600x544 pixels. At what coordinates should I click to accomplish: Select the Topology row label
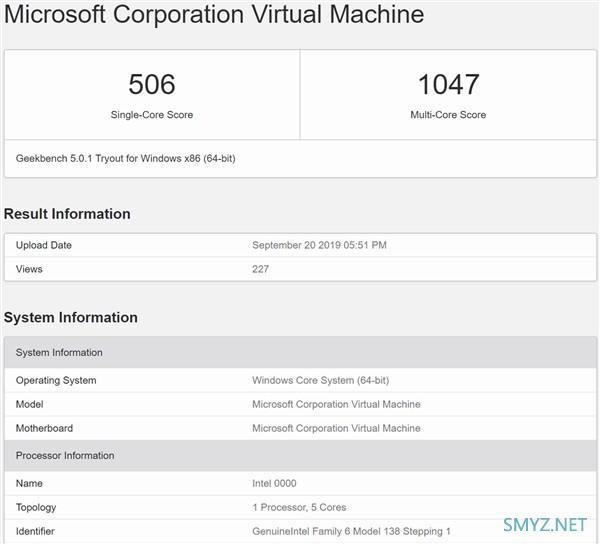[36, 508]
